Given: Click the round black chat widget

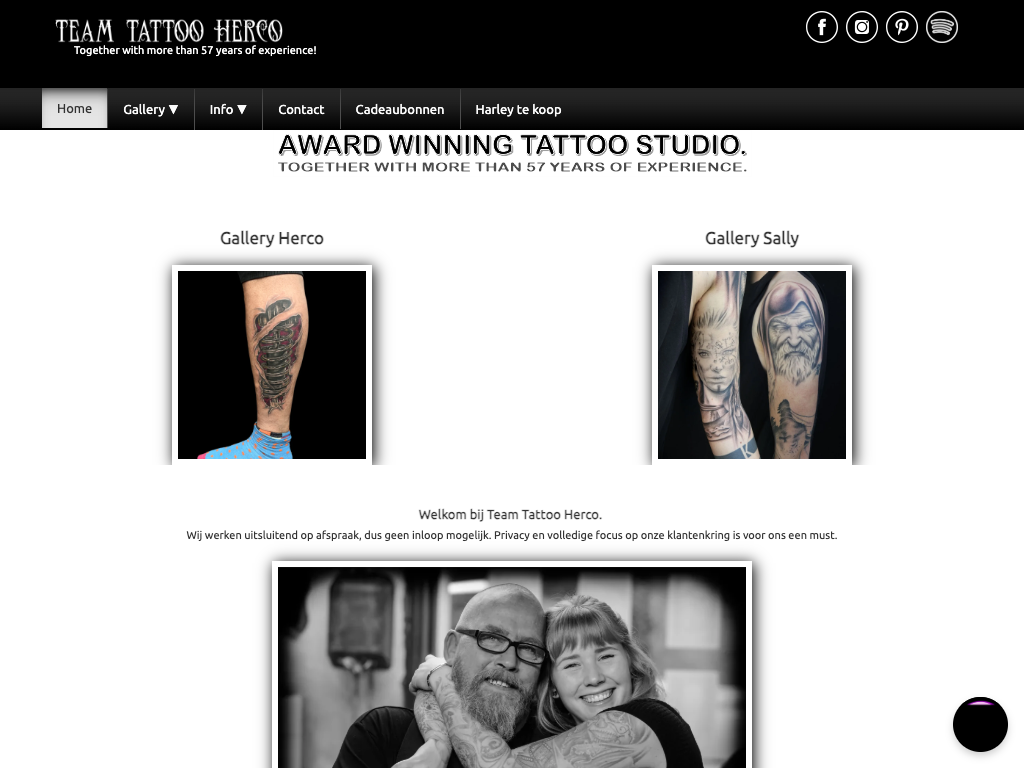Looking at the screenshot, I should [980, 724].
